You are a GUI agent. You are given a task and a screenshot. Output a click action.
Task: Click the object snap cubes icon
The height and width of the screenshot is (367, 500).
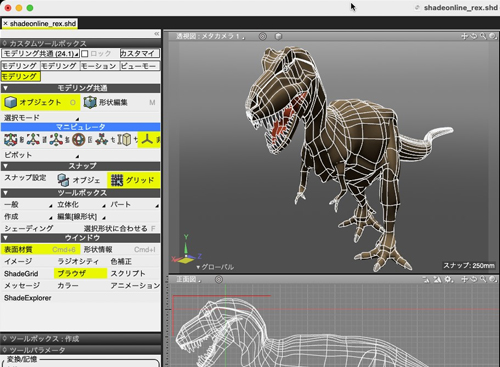63,180
